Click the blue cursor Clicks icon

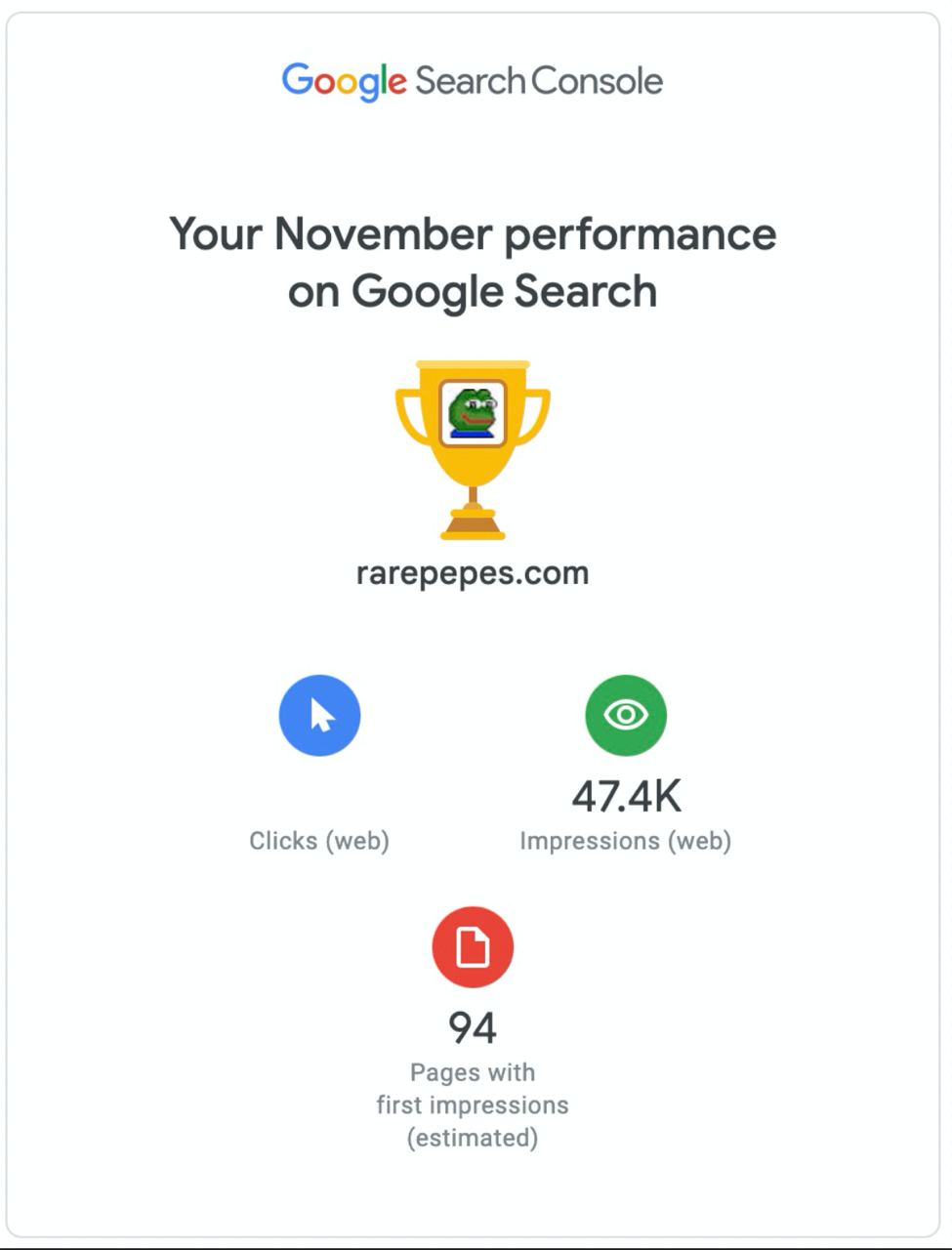[x=319, y=715]
